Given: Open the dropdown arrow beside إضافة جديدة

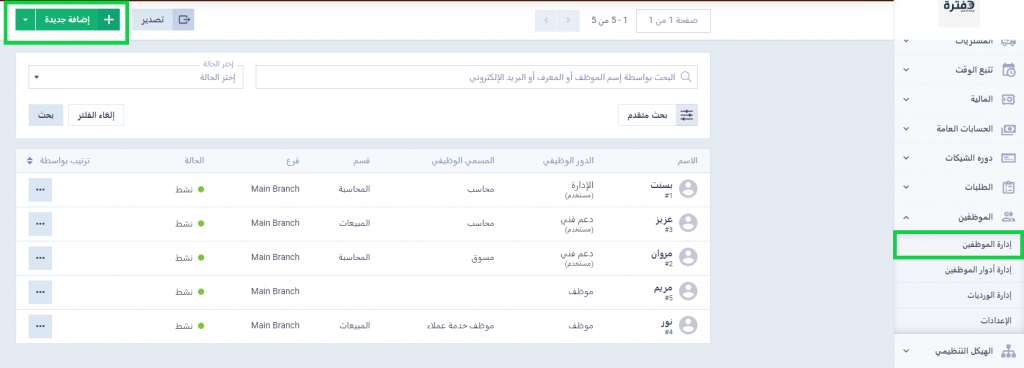Looking at the screenshot, I should click(x=25, y=20).
